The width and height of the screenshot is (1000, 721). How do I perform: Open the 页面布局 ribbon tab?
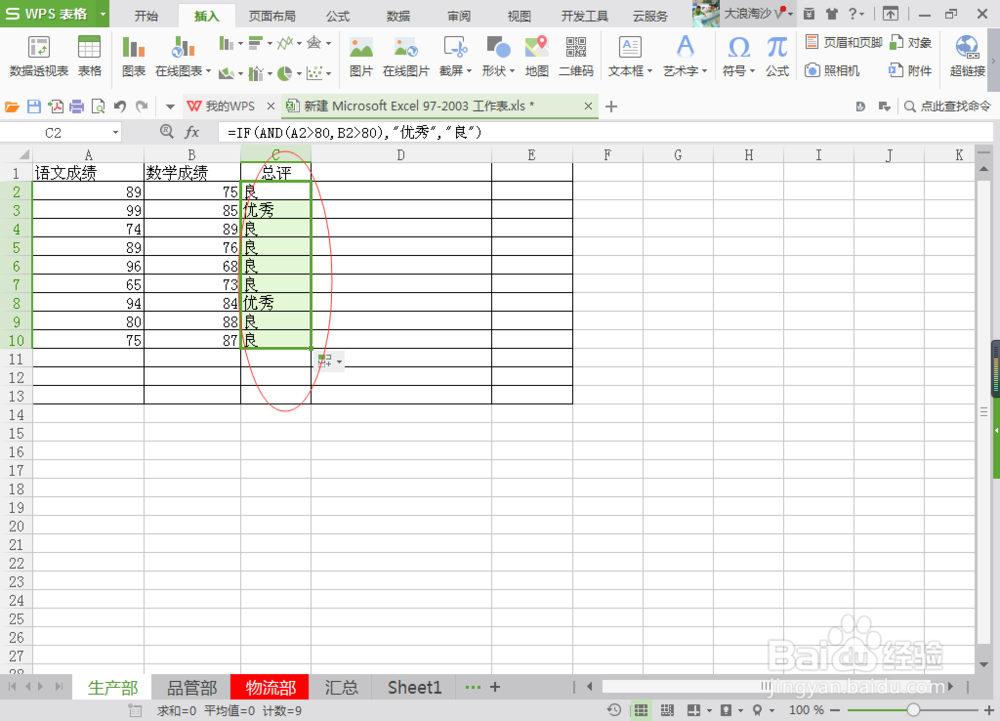coord(272,16)
